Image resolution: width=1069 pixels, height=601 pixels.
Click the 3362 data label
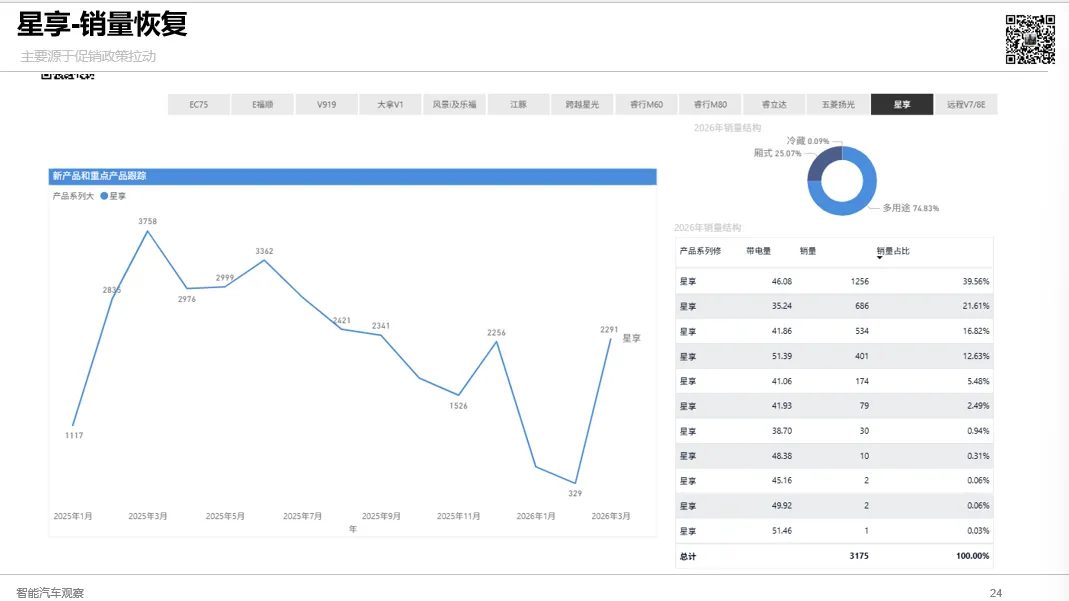(265, 251)
